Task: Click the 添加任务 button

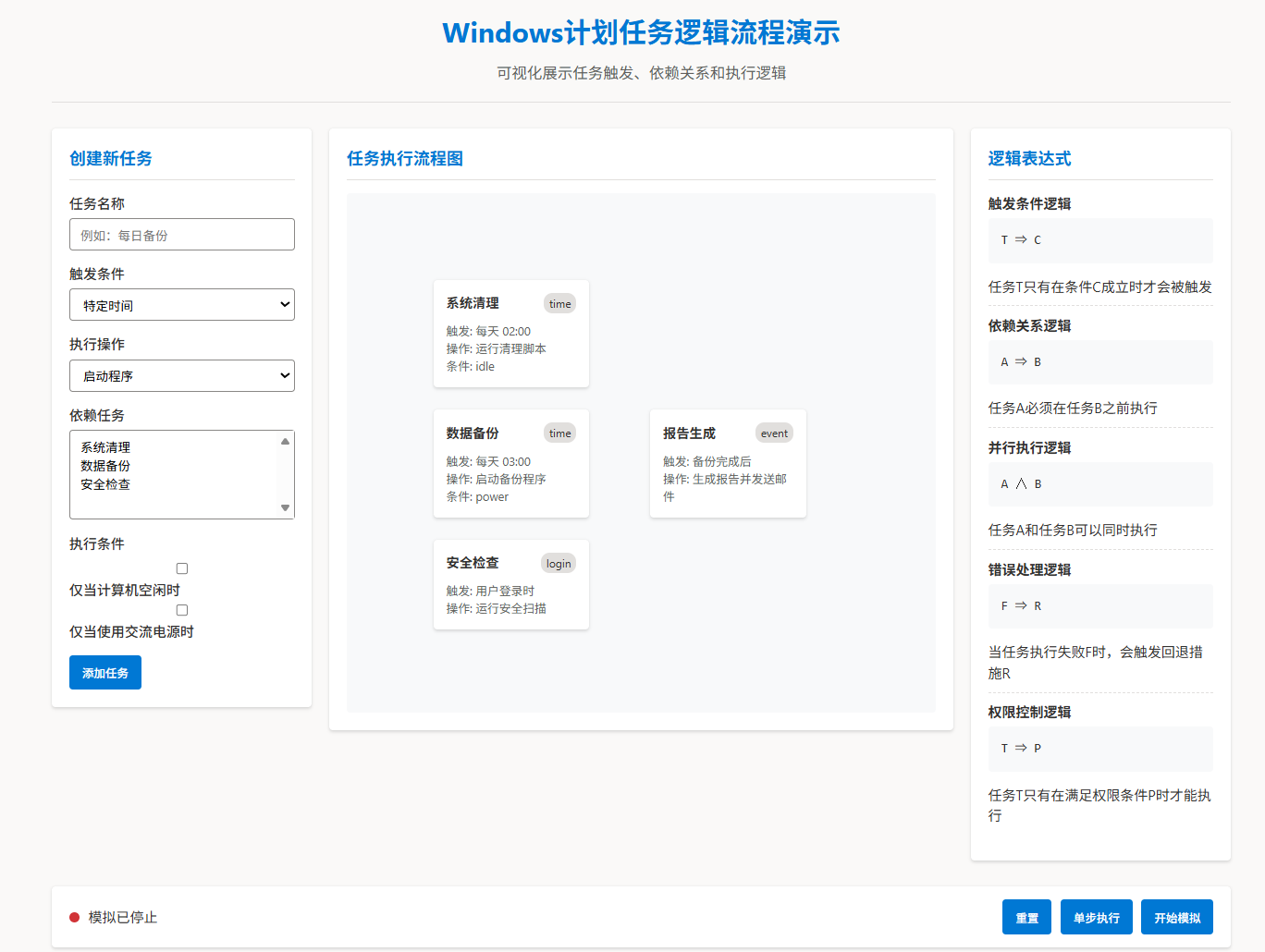Action: [x=105, y=673]
